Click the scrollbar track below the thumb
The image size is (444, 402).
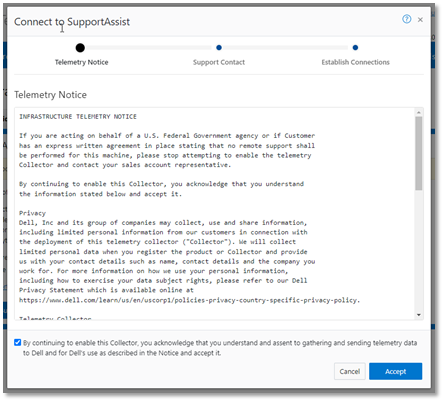point(419,250)
